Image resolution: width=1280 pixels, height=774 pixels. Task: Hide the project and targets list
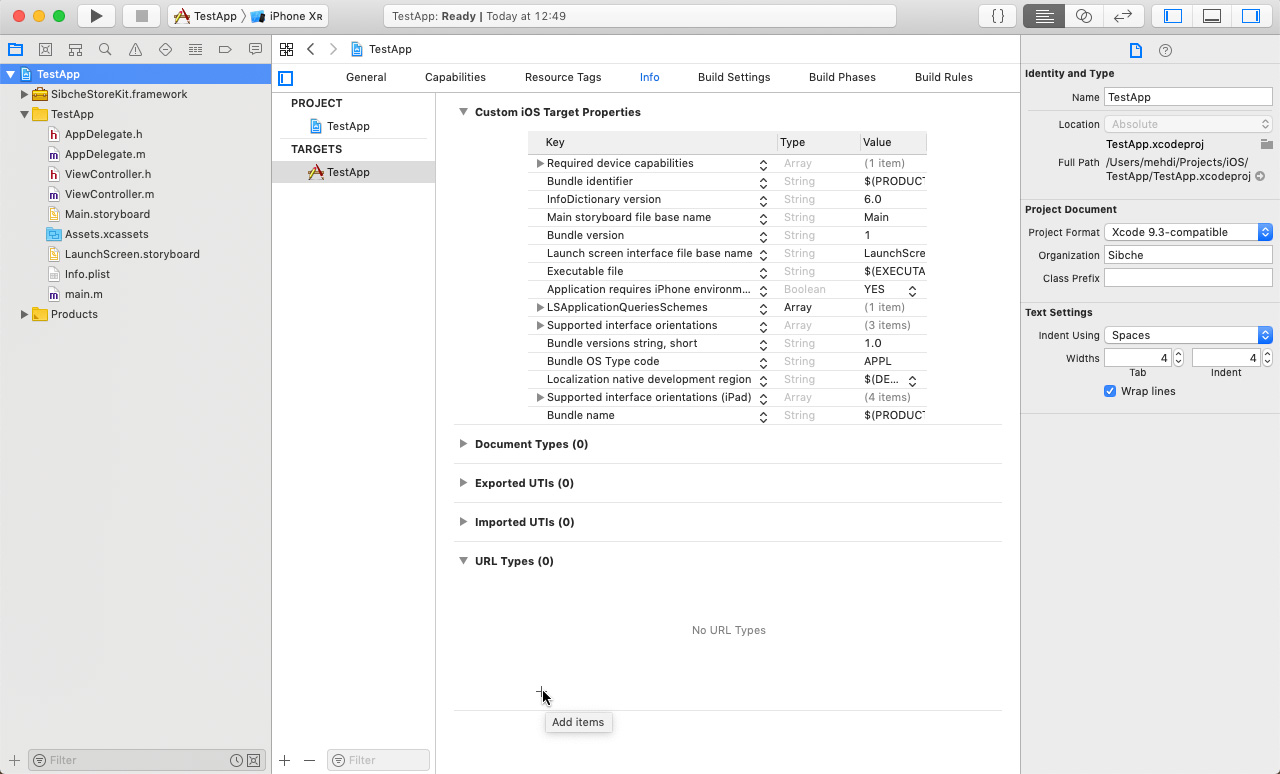pos(286,78)
